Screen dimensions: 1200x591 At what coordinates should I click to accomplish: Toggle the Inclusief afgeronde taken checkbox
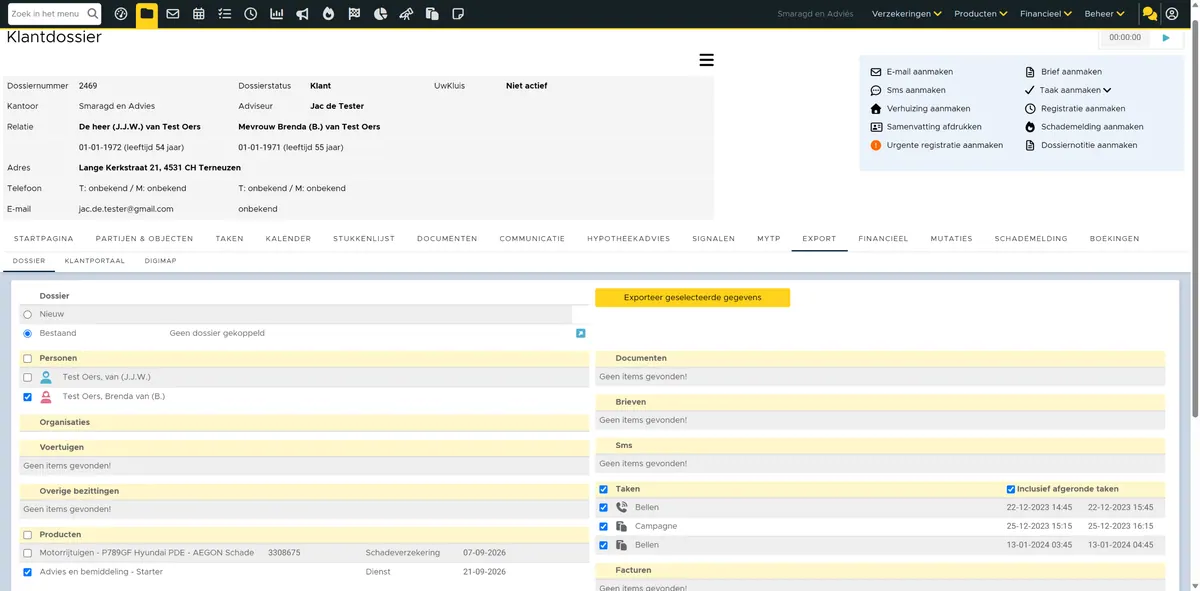pyautogui.click(x=1011, y=489)
